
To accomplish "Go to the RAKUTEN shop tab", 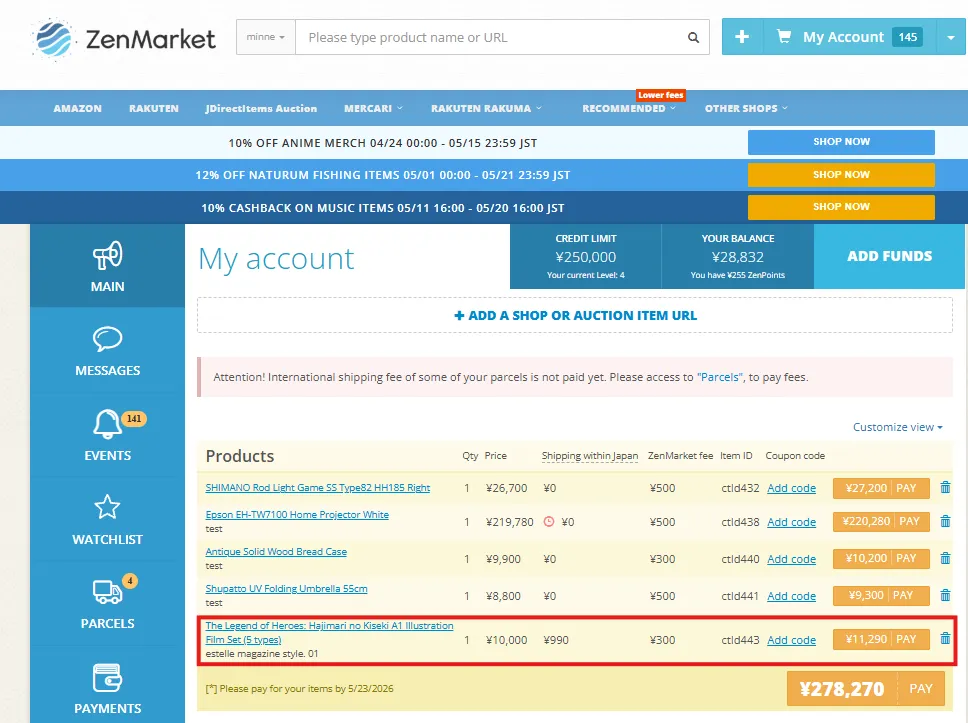I will (x=154, y=108).
